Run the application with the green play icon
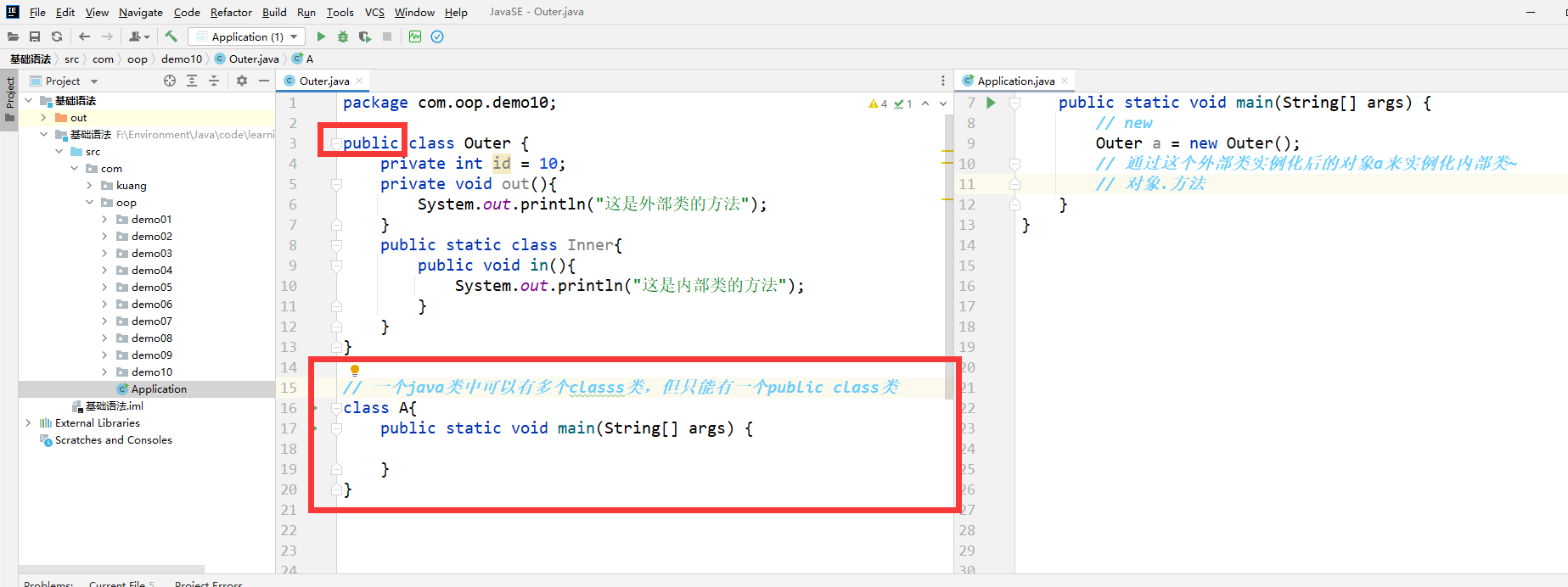Image resolution: width=1568 pixels, height=587 pixels. point(321,36)
